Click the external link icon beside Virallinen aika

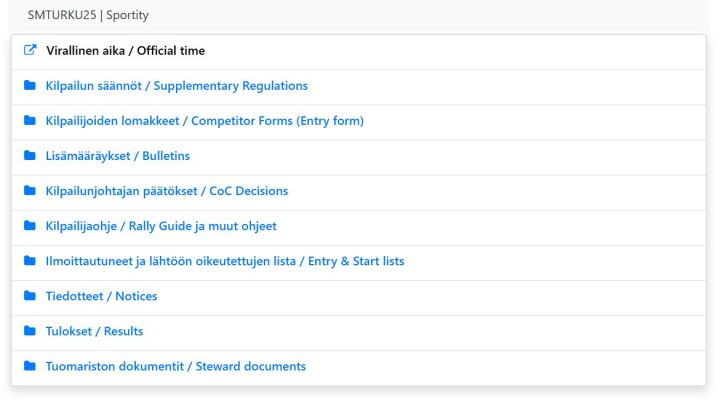[29, 51]
